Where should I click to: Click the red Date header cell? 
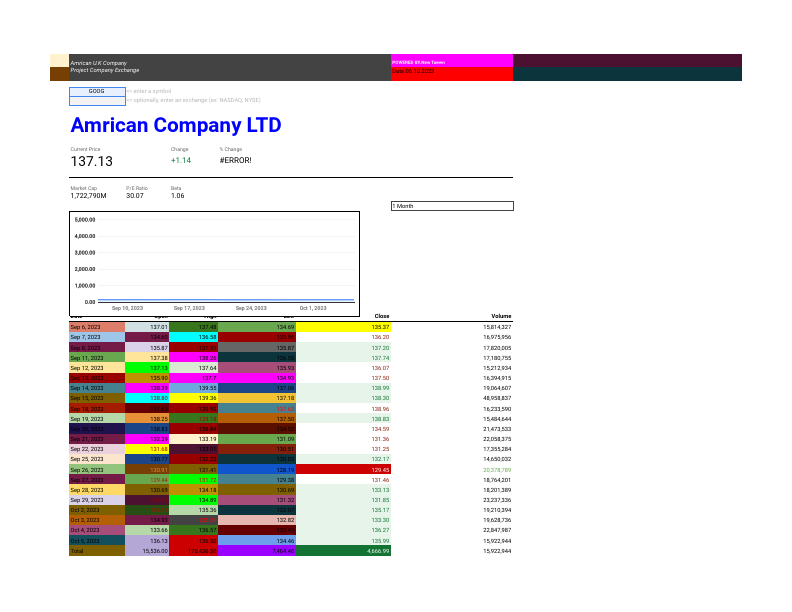pyautogui.click(x=452, y=74)
